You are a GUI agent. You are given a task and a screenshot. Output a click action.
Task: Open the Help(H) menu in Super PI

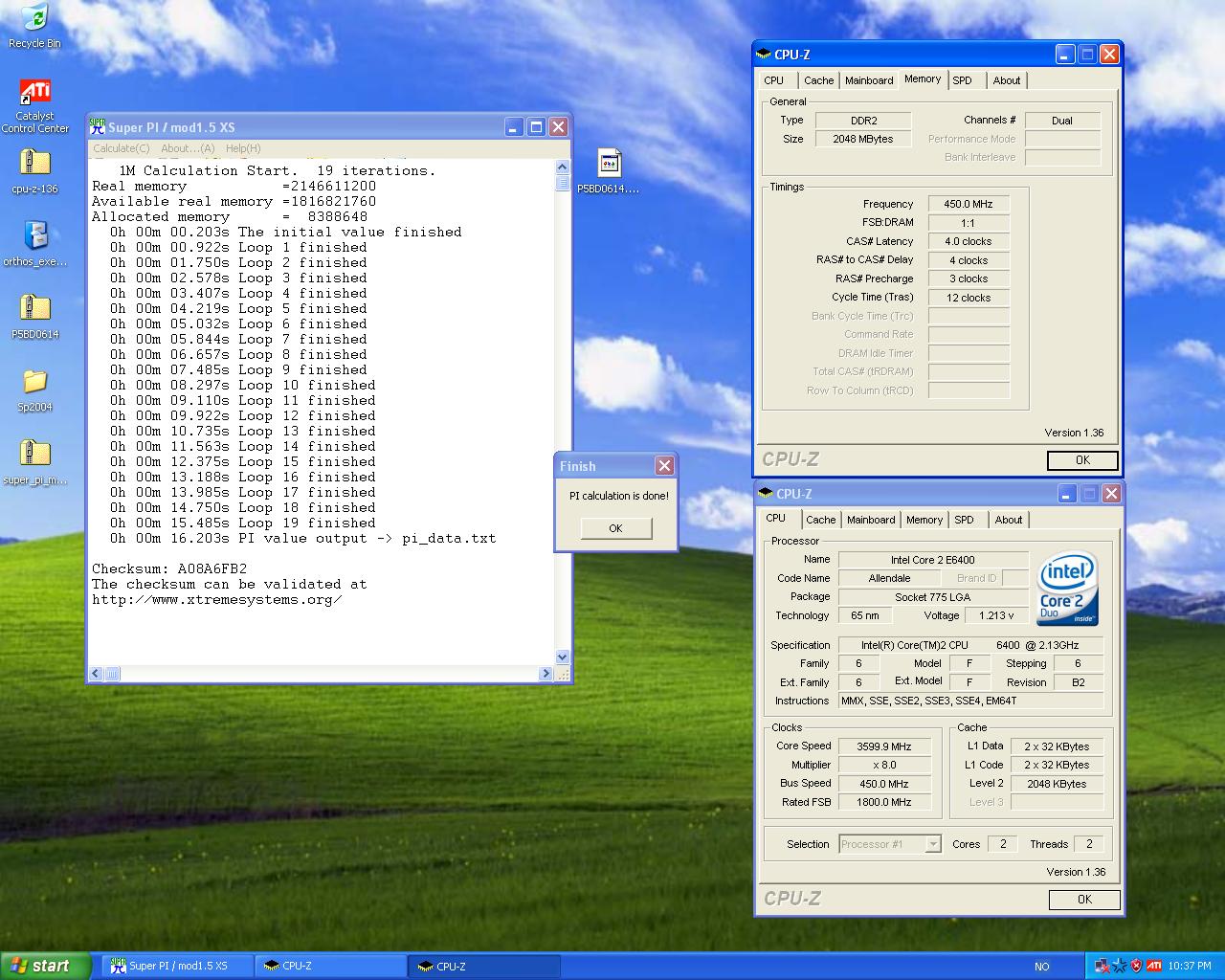pyautogui.click(x=243, y=148)
